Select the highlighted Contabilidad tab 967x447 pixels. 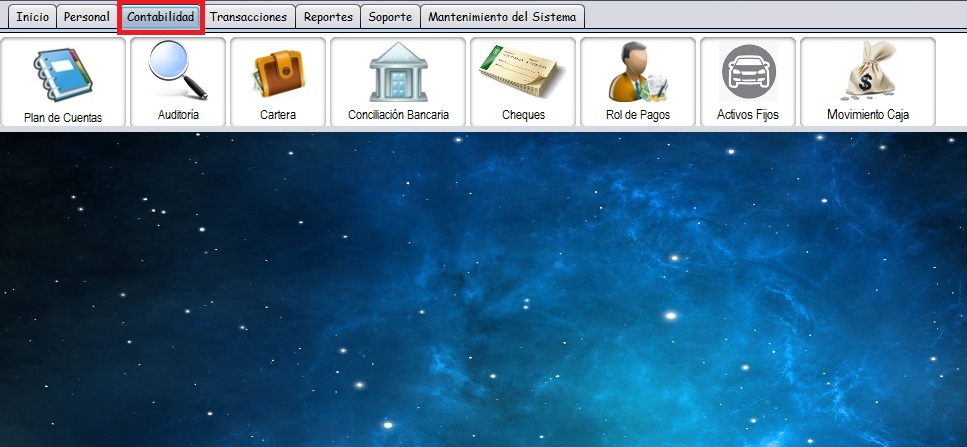click(x=160, y=17)
